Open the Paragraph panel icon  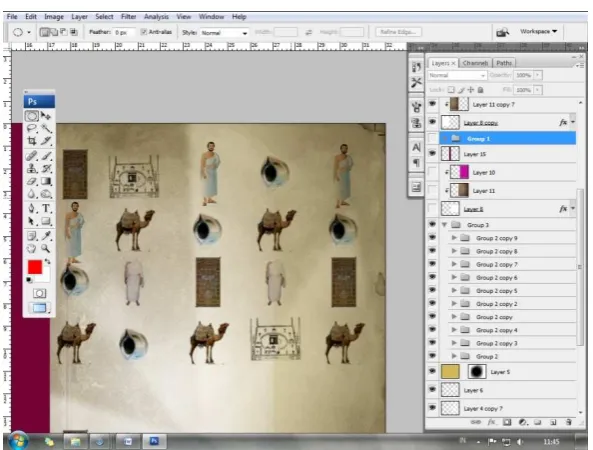tap(416, 163)
